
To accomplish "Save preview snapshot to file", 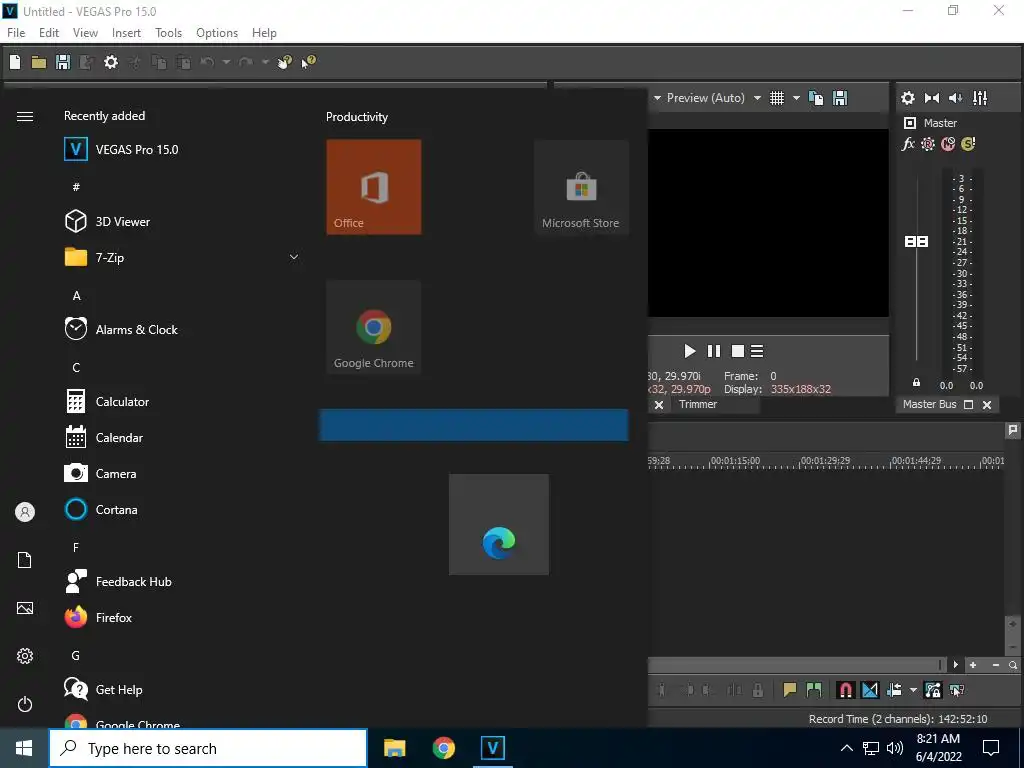I will (x=840, y=98).
